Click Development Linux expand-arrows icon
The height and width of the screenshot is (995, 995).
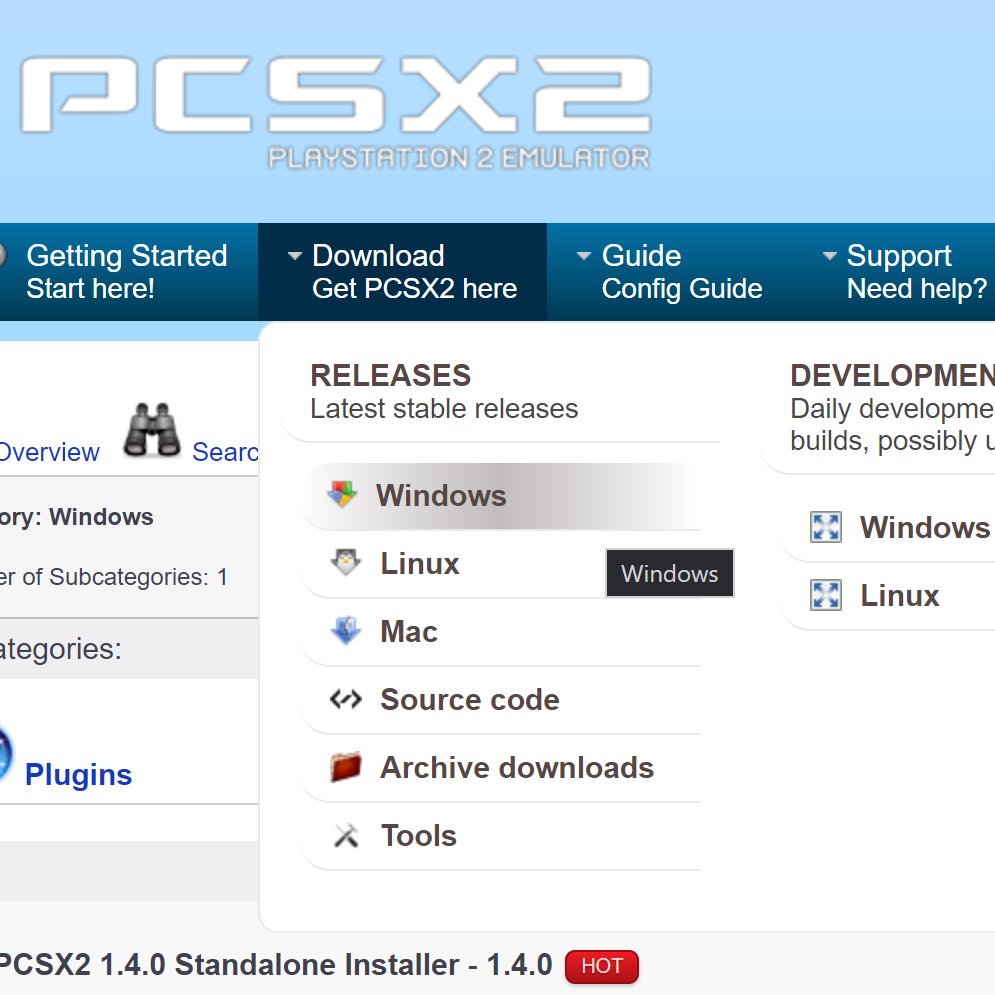[826, 595]
